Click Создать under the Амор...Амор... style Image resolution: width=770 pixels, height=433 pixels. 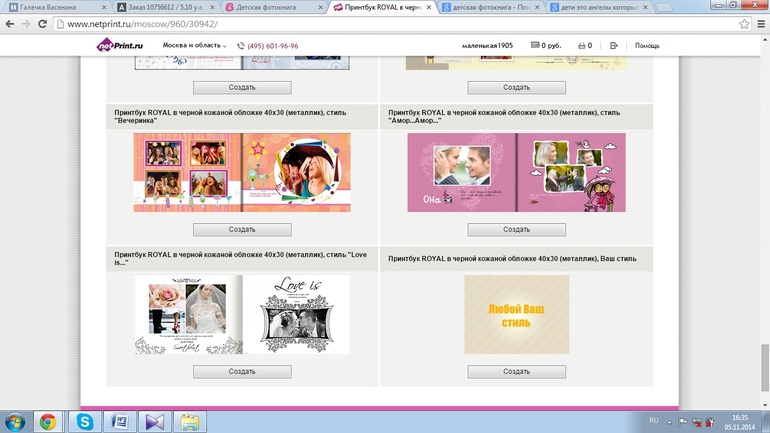[x=516, y=229]
